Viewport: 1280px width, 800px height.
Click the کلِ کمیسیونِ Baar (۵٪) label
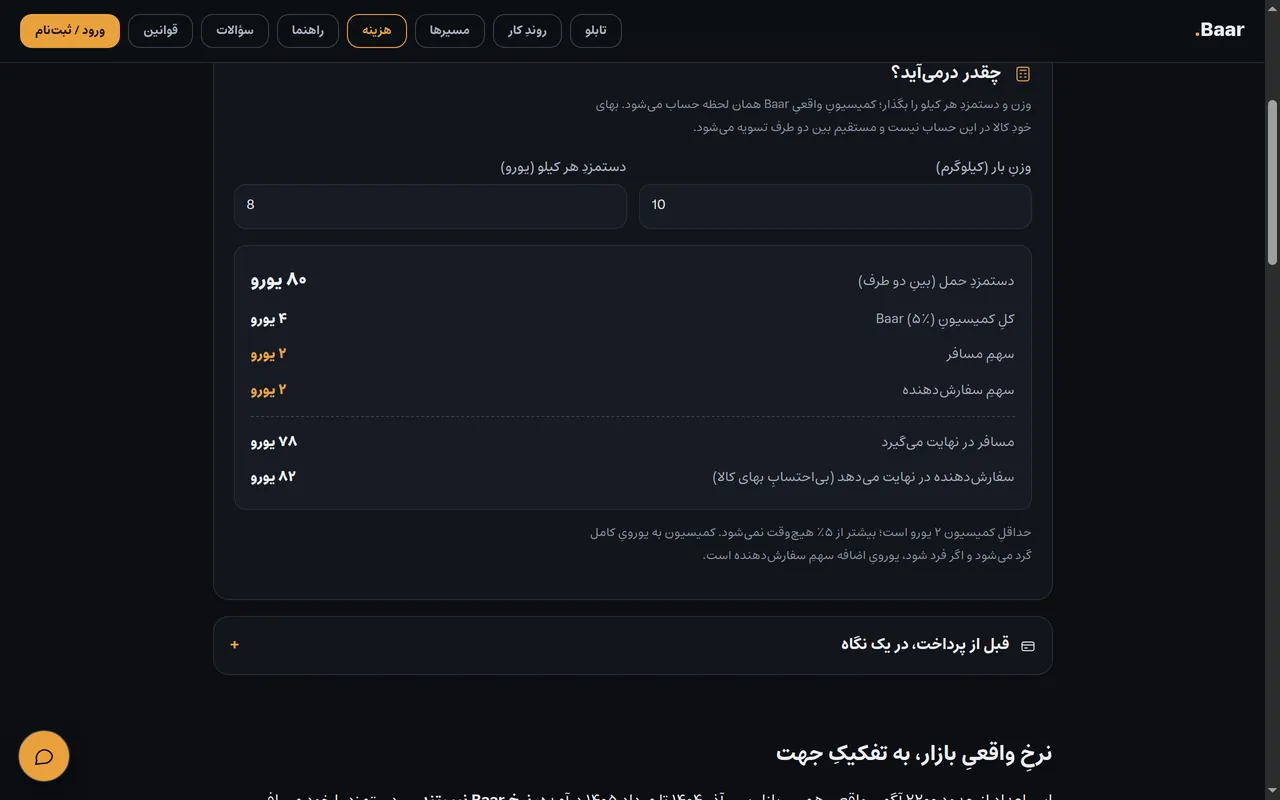click(945, 319)
